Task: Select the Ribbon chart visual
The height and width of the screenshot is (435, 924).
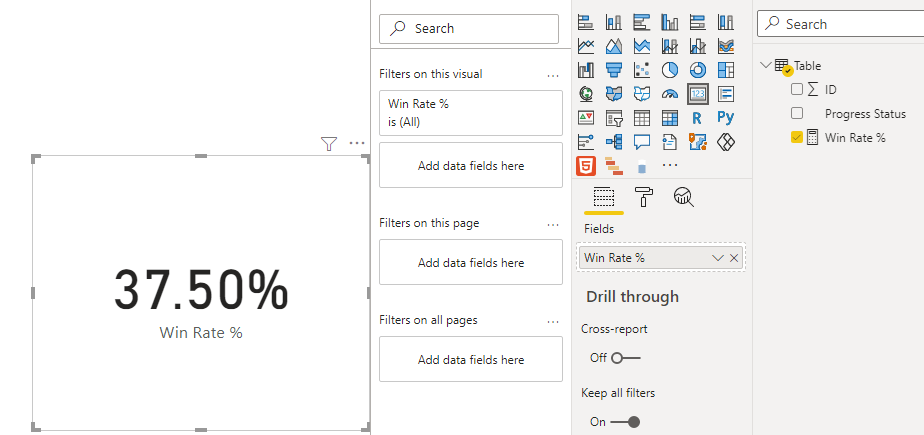Action: 725,46
